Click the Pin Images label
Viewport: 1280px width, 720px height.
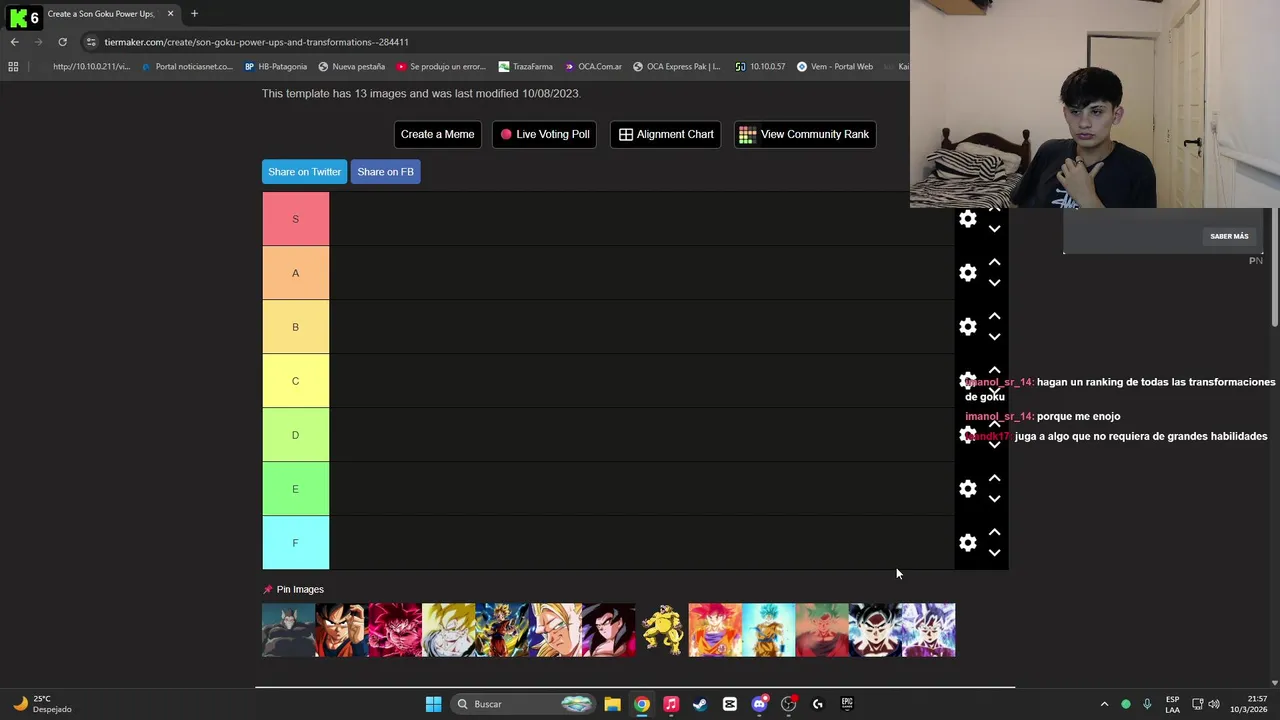300,590
